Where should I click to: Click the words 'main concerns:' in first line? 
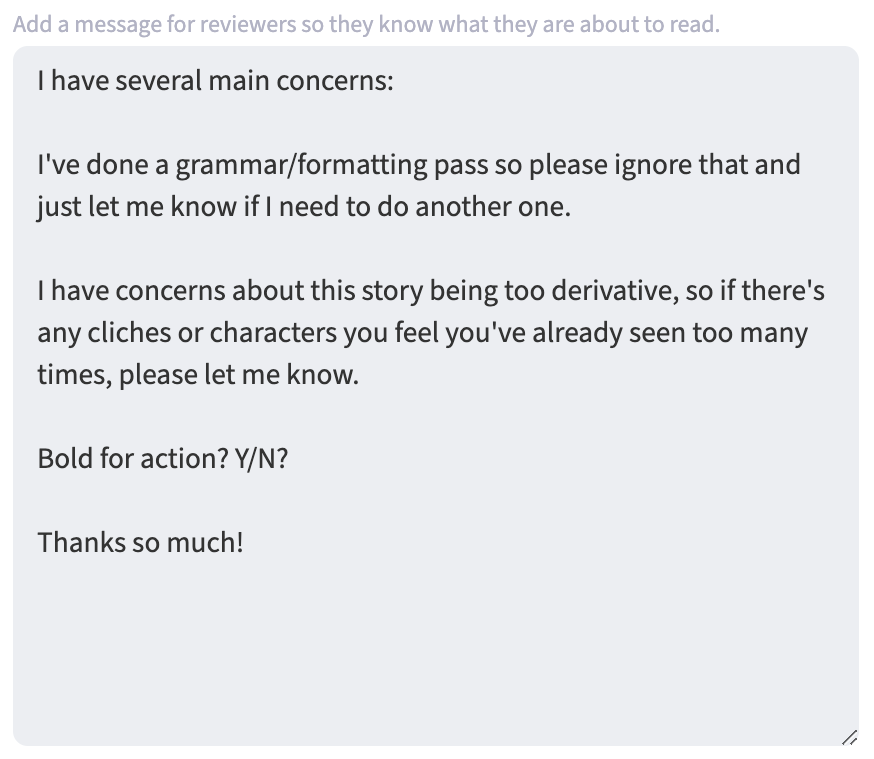coord(300,80)
